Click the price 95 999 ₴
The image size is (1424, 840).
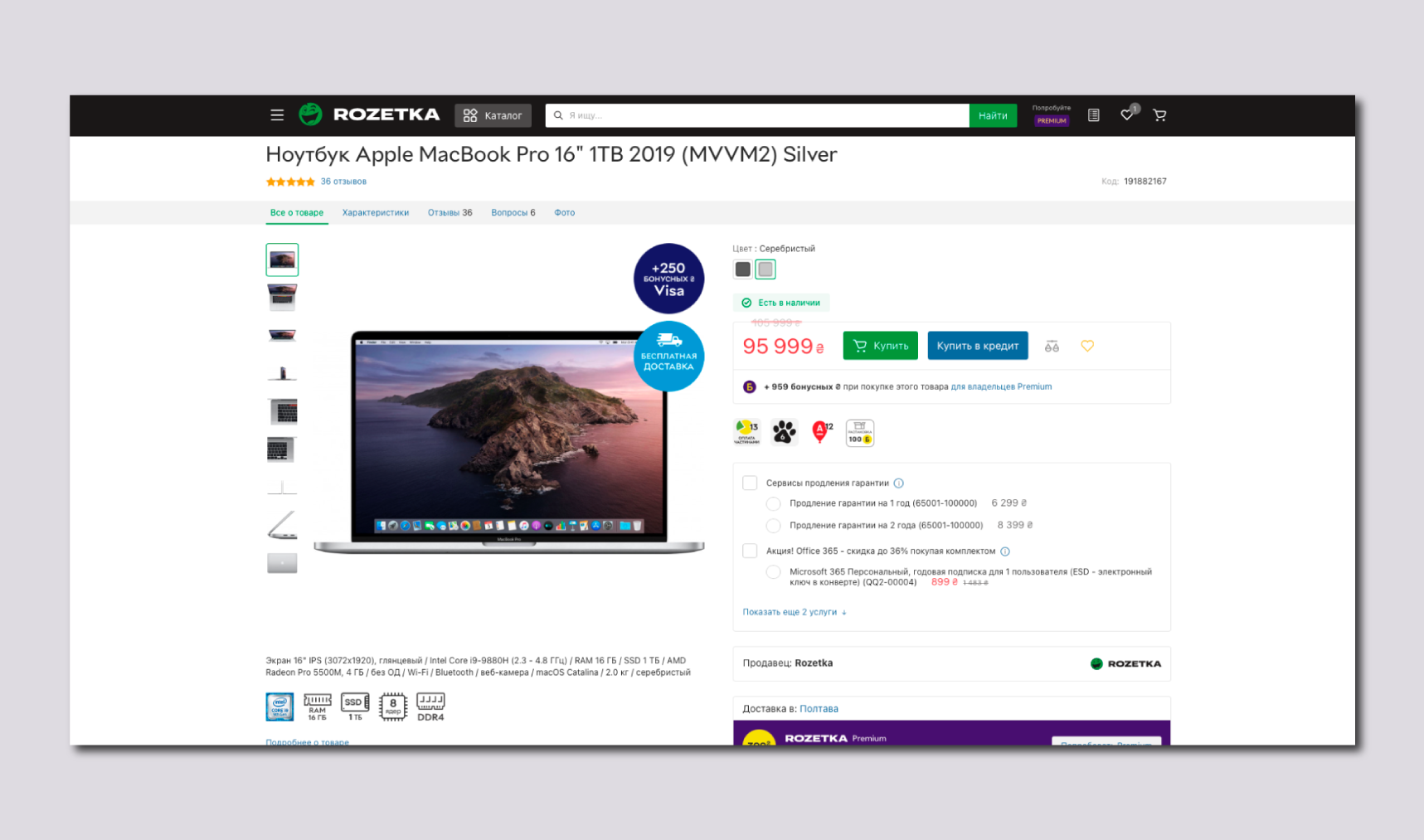783,347
